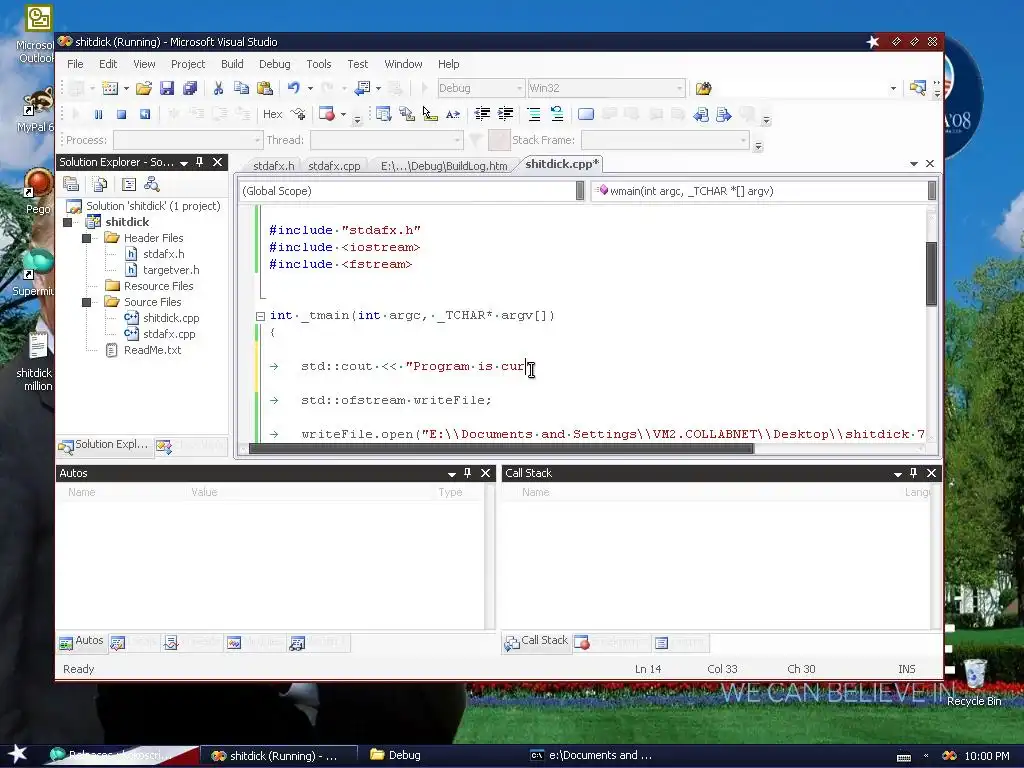
Task: Open Recycle Bin on the desktop
Action: (974, 683)
